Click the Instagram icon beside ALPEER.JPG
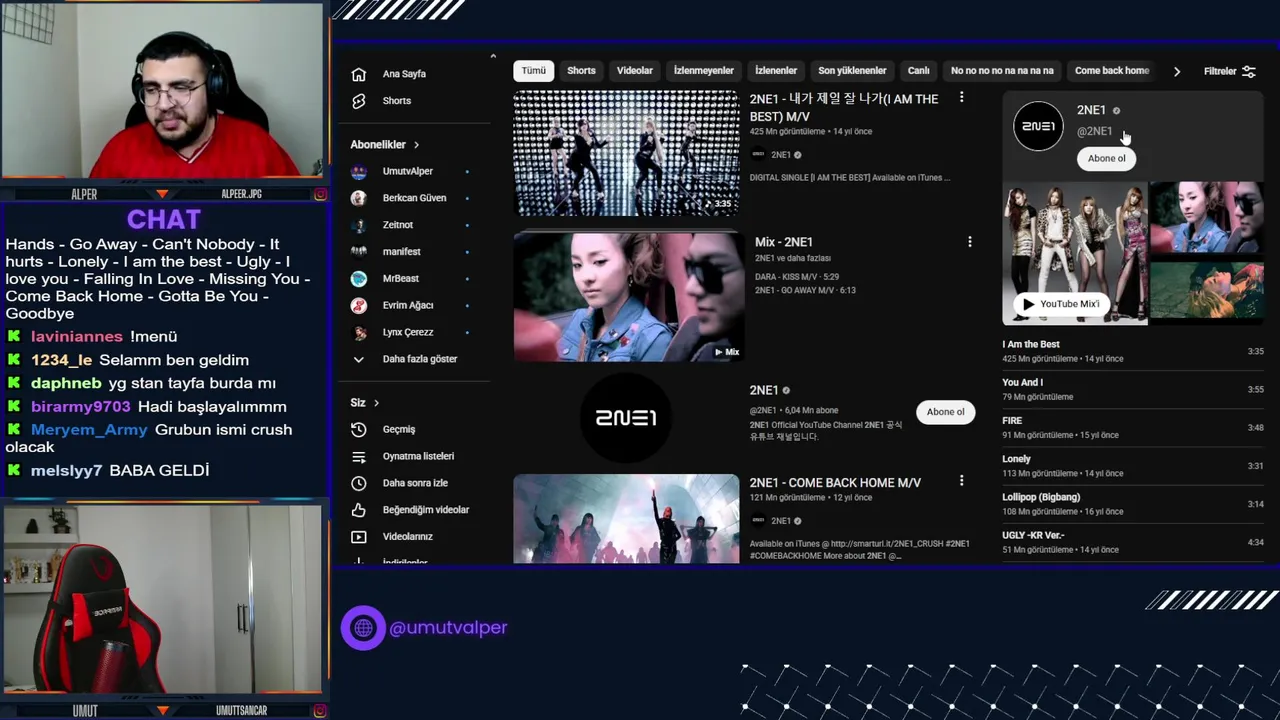 coord(320,194)
